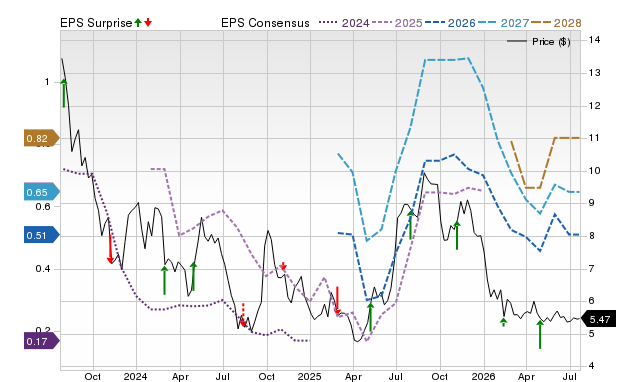Click the 4 label on the price axis
Screen dimensions: 640x382
pos(591,366)
